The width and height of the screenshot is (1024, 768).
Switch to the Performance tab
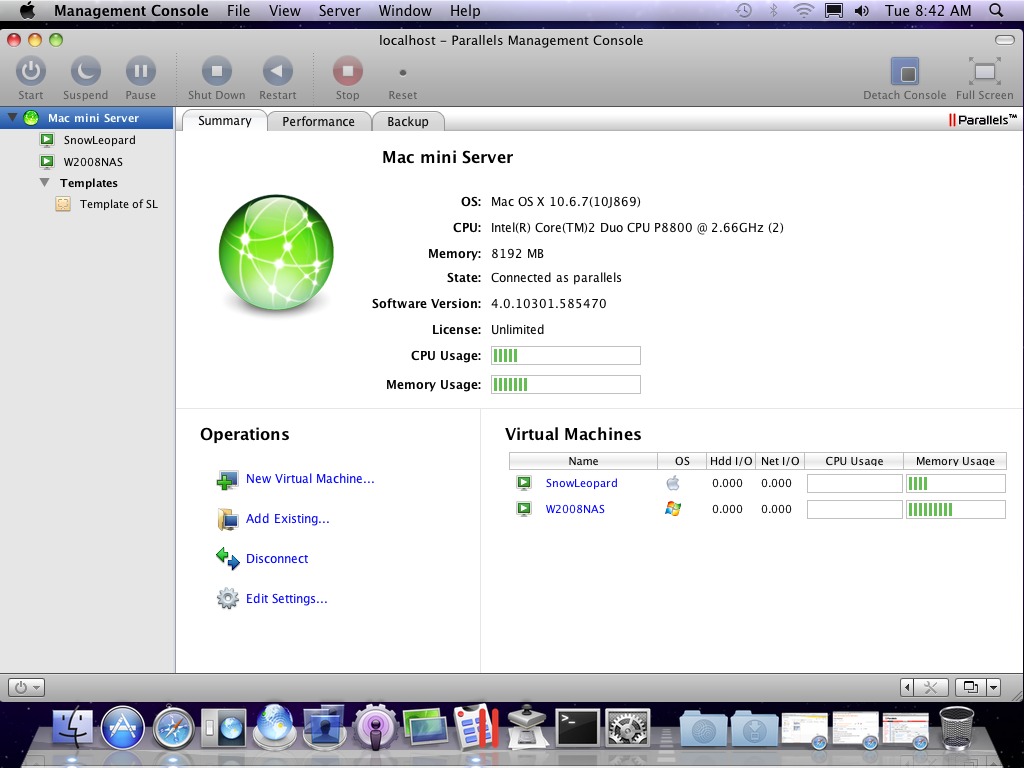(x=318, y=121)
